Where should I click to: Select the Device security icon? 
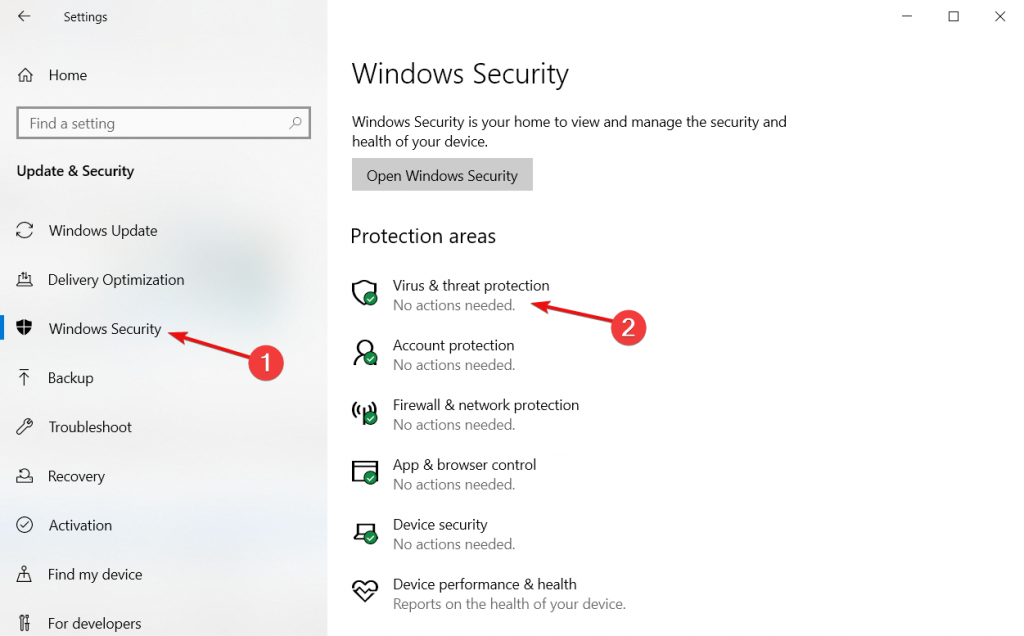(365, 532)
